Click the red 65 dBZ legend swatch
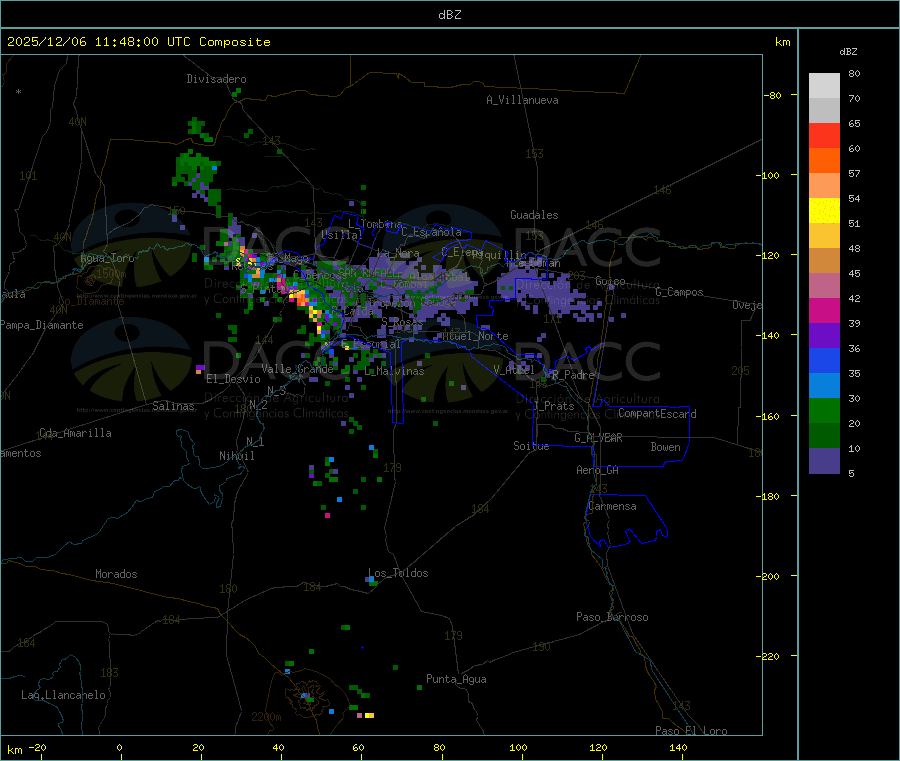900x761 pixels. 824,135
